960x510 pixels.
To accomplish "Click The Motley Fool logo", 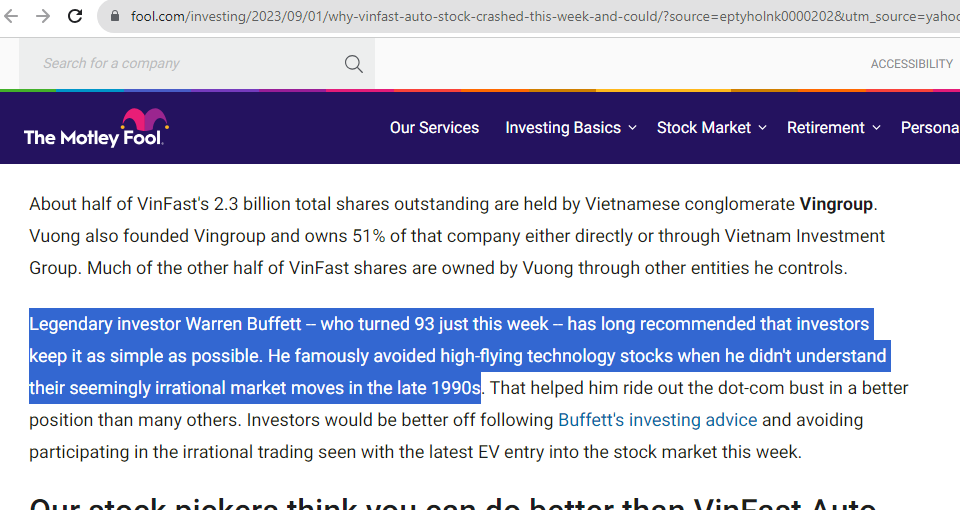I will pyautogui.click(x=96, y=128).
